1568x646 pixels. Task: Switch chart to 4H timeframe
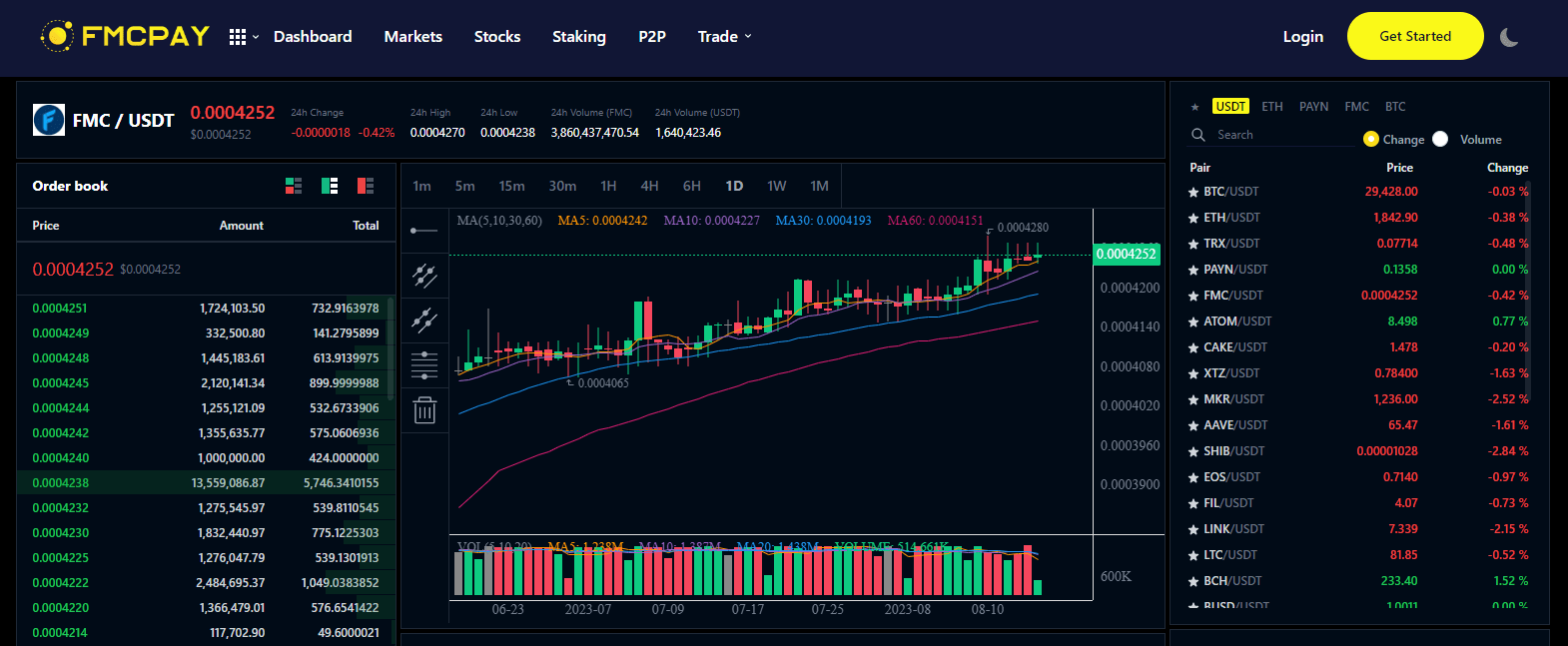pos(649,186)
